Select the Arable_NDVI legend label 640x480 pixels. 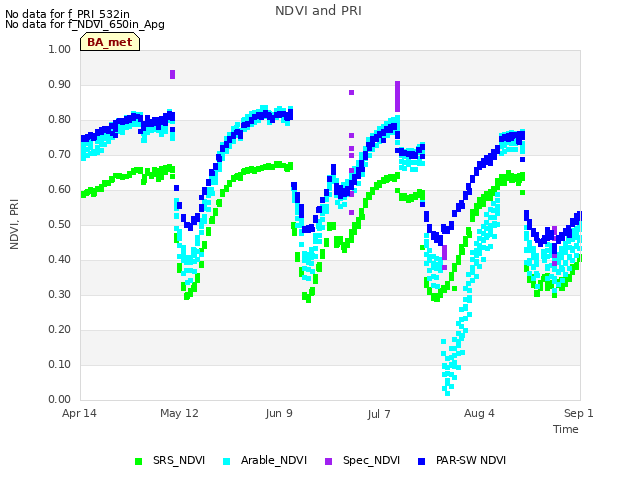point(274,460)
